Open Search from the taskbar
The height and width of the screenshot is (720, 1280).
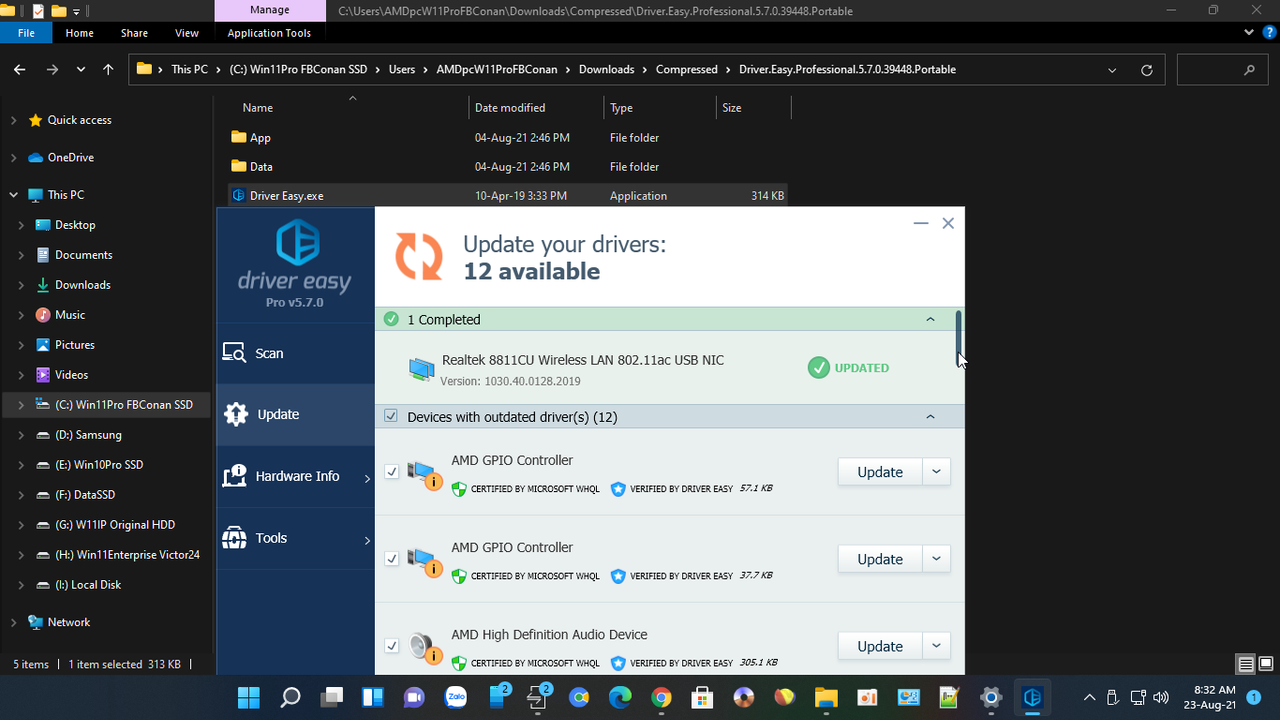[290, 697]
